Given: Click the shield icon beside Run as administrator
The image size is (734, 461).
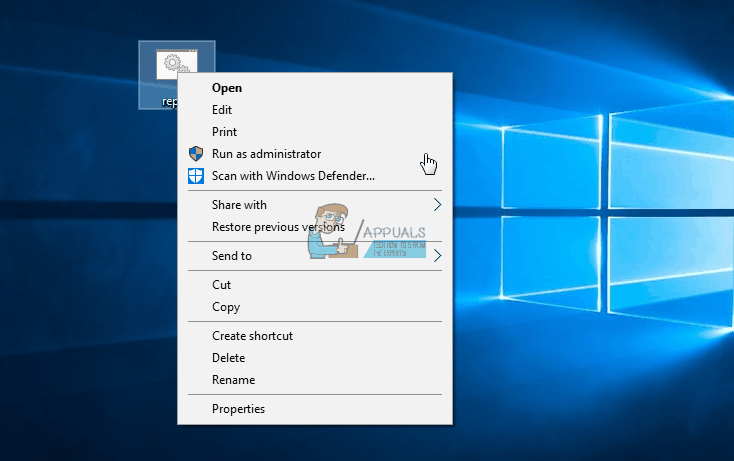Looking at the screenshot, I should click(195, 154).
